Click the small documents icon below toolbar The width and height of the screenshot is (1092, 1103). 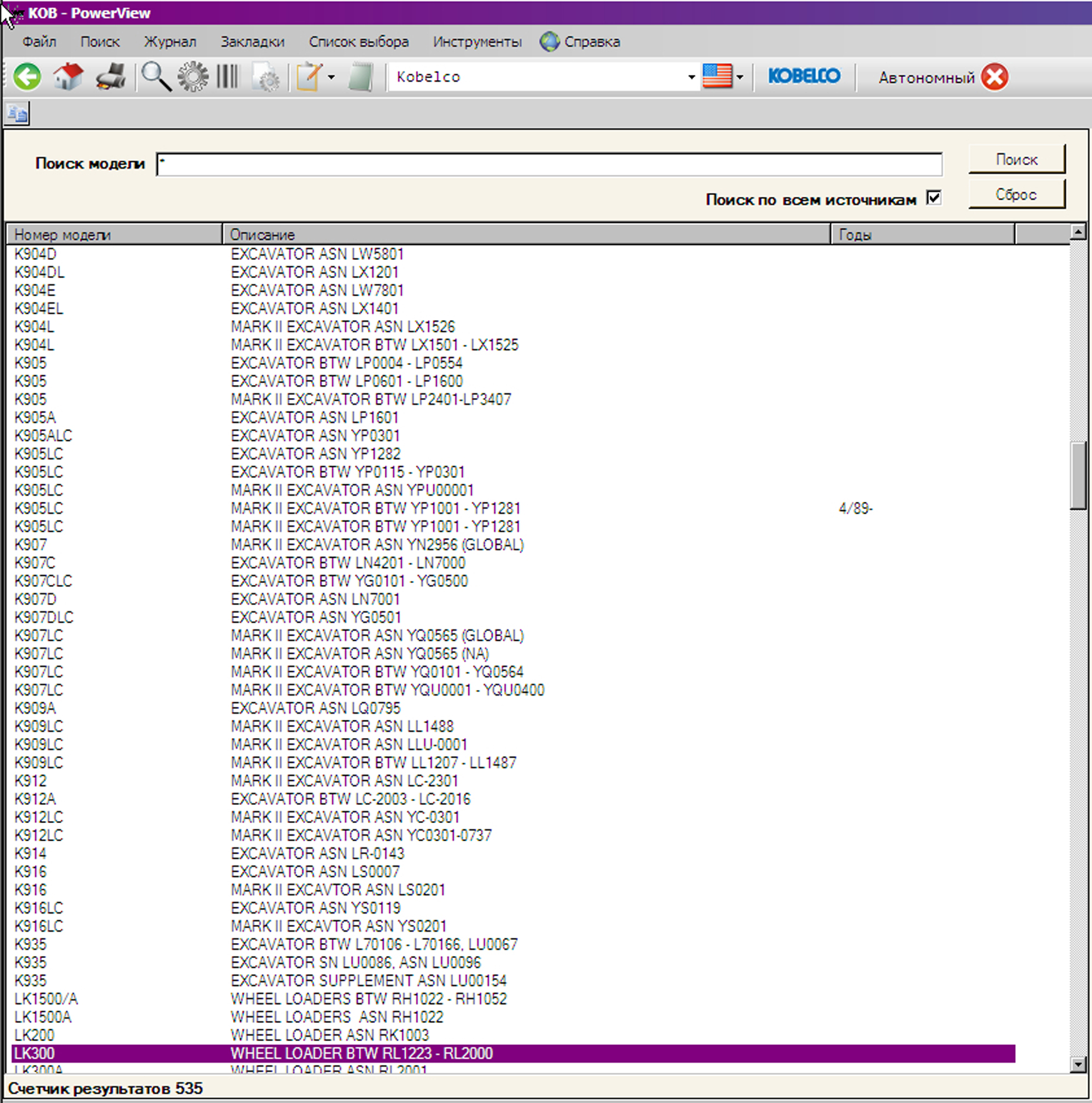click(x=17, y=114)
